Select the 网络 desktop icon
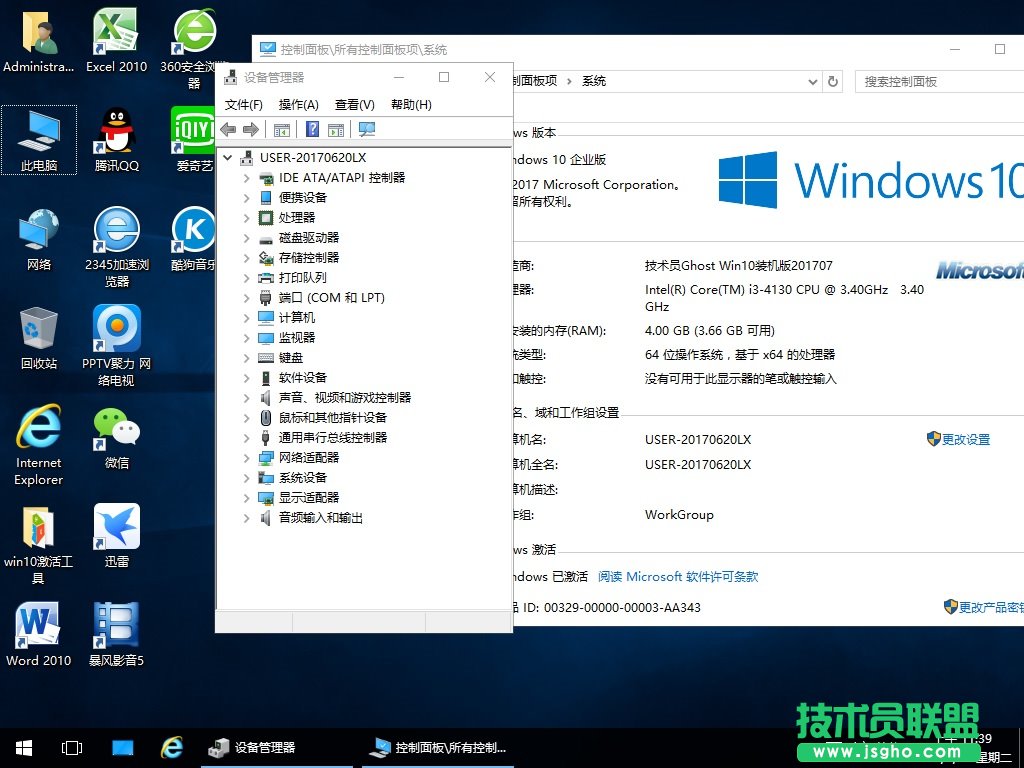Viewport: 1024px width, 768px height. coord(39,239)
